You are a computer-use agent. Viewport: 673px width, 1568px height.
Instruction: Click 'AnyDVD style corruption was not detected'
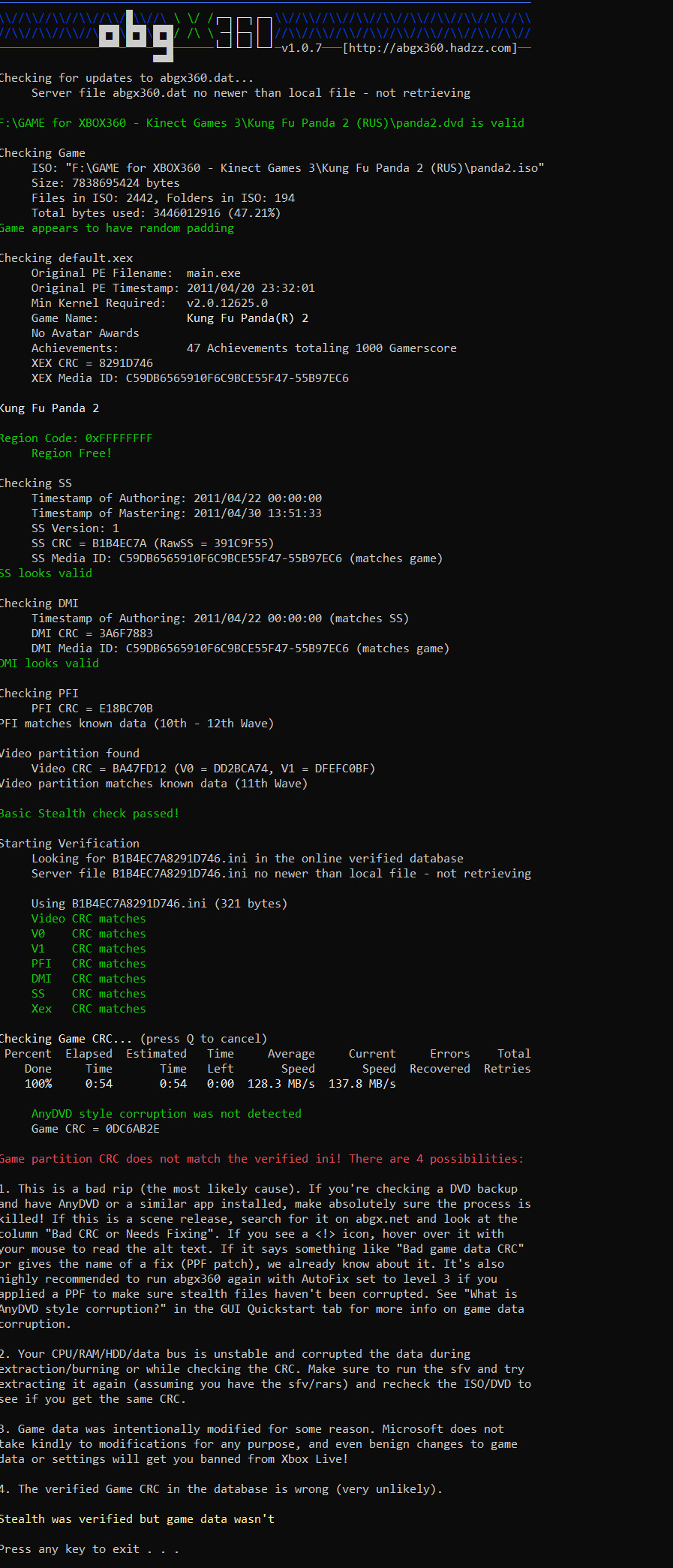tap(167, 1114)
